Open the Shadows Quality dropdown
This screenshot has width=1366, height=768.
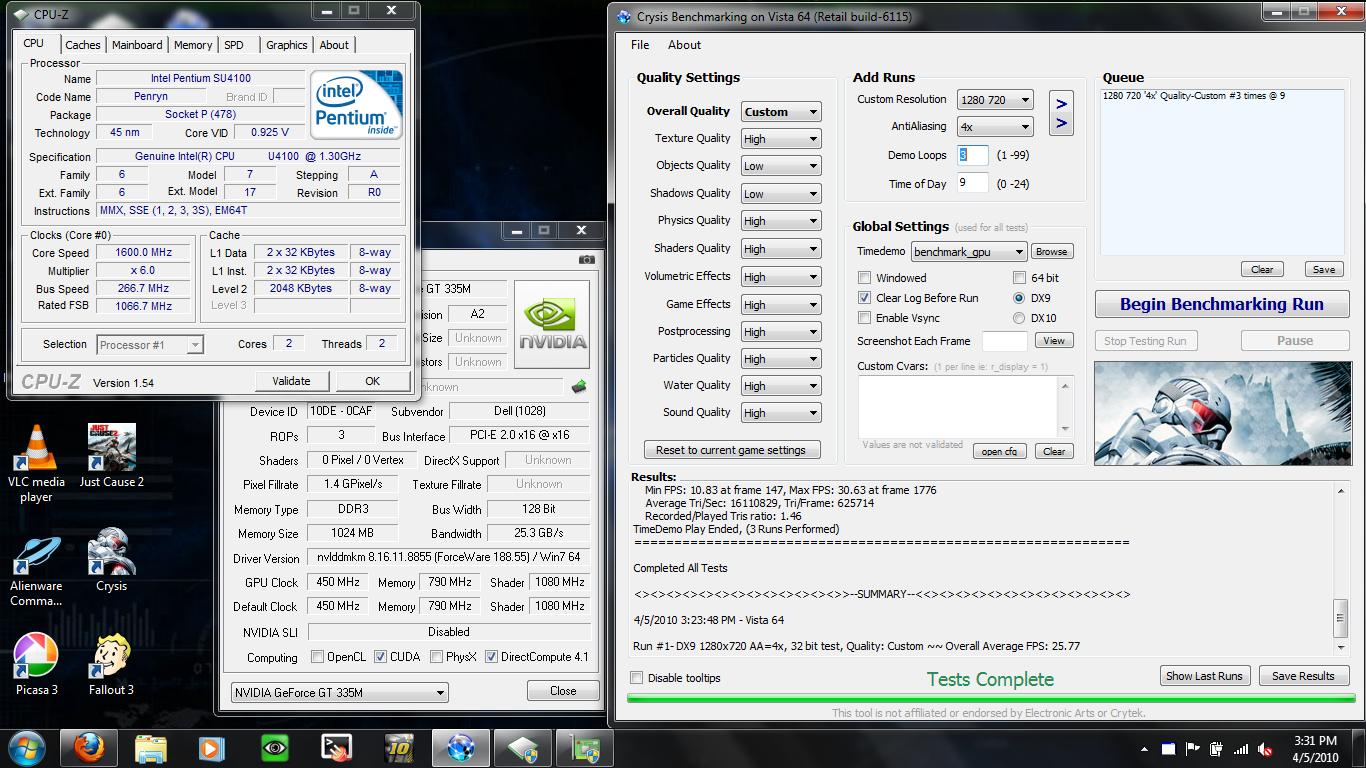click(x=780, y=194)
